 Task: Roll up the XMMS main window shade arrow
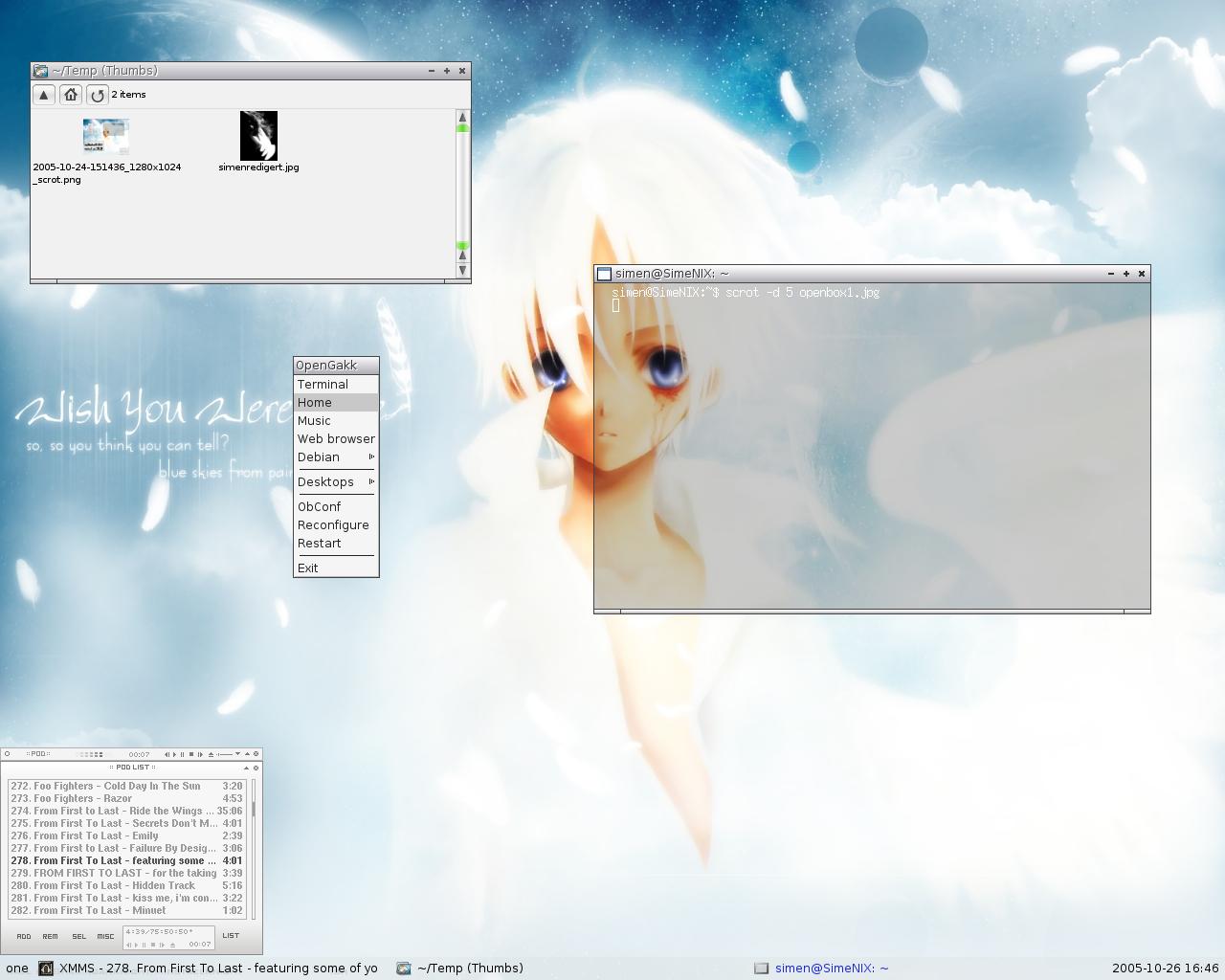click(247, 754)
